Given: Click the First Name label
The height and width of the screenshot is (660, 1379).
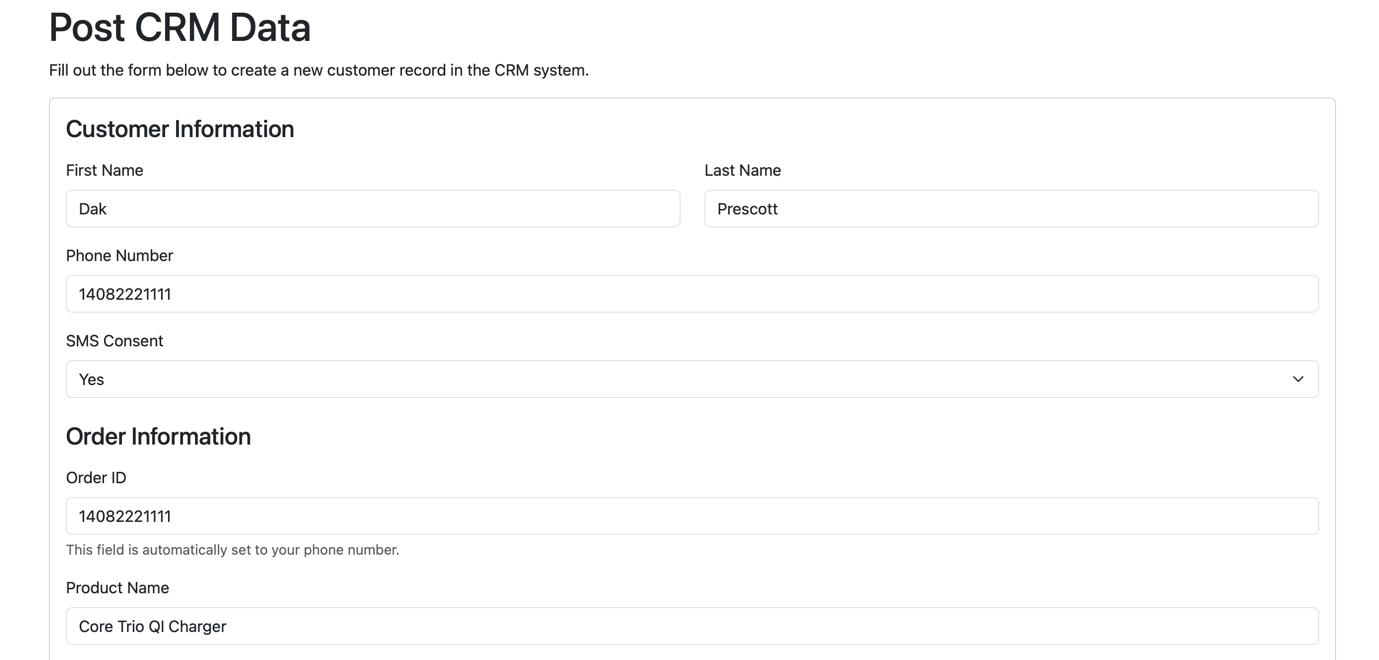Looking at the screenshot, I should pos(105,171).
